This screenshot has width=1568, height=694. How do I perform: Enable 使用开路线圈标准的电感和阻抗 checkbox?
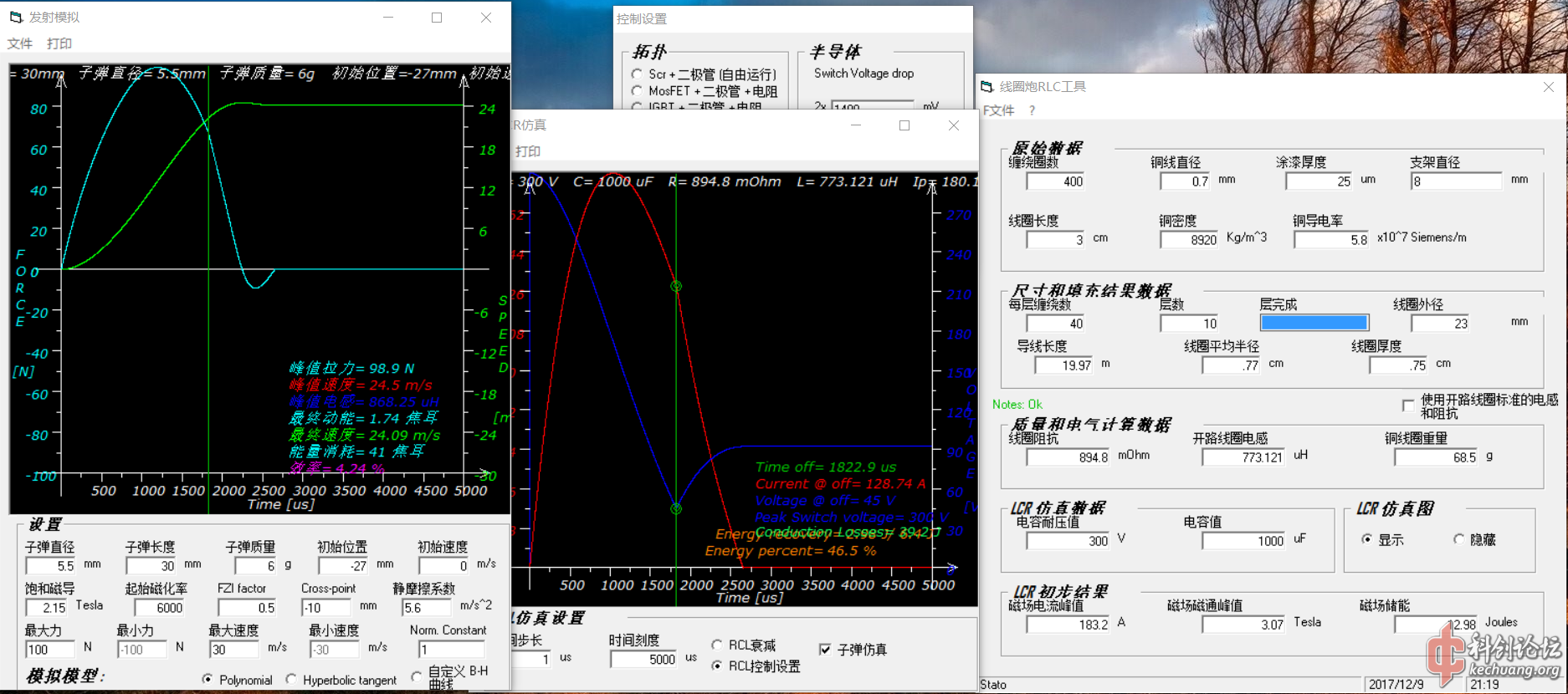(x=1408, y=406)
